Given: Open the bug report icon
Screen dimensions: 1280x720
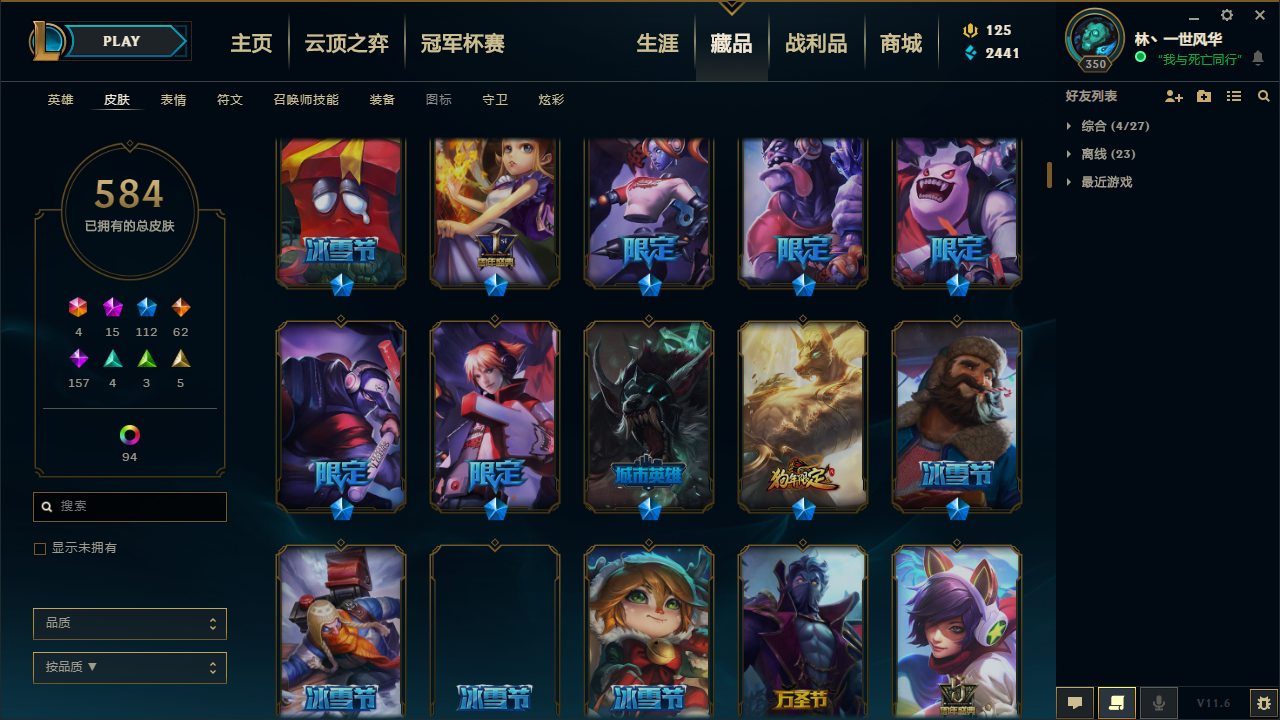Looking at the screenshot, I should [1264, 703].
